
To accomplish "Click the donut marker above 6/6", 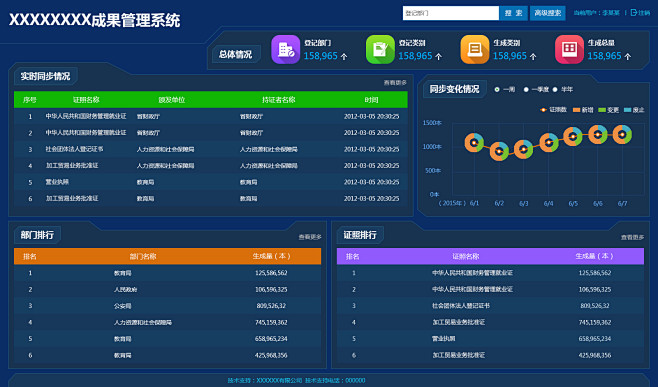I will tap(598, 135).
